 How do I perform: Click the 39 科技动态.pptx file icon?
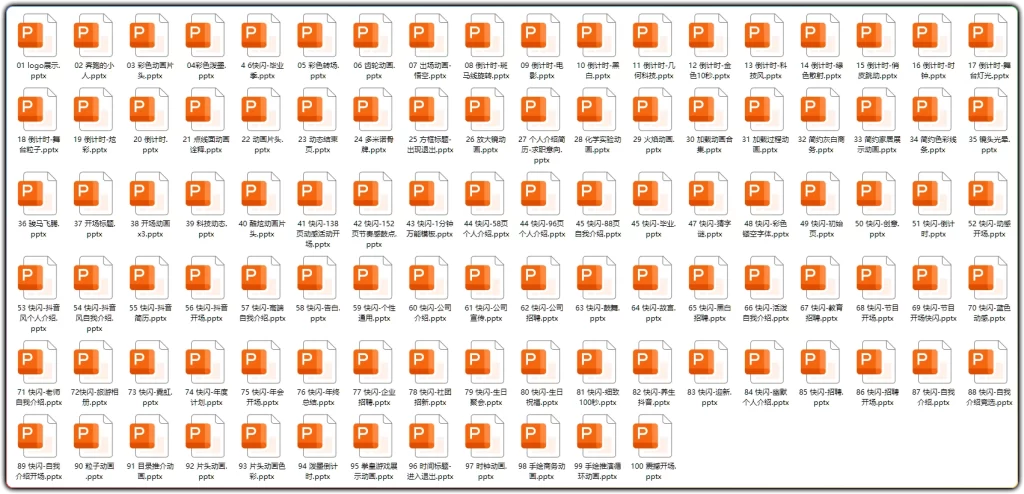click(x=205, y=191)
